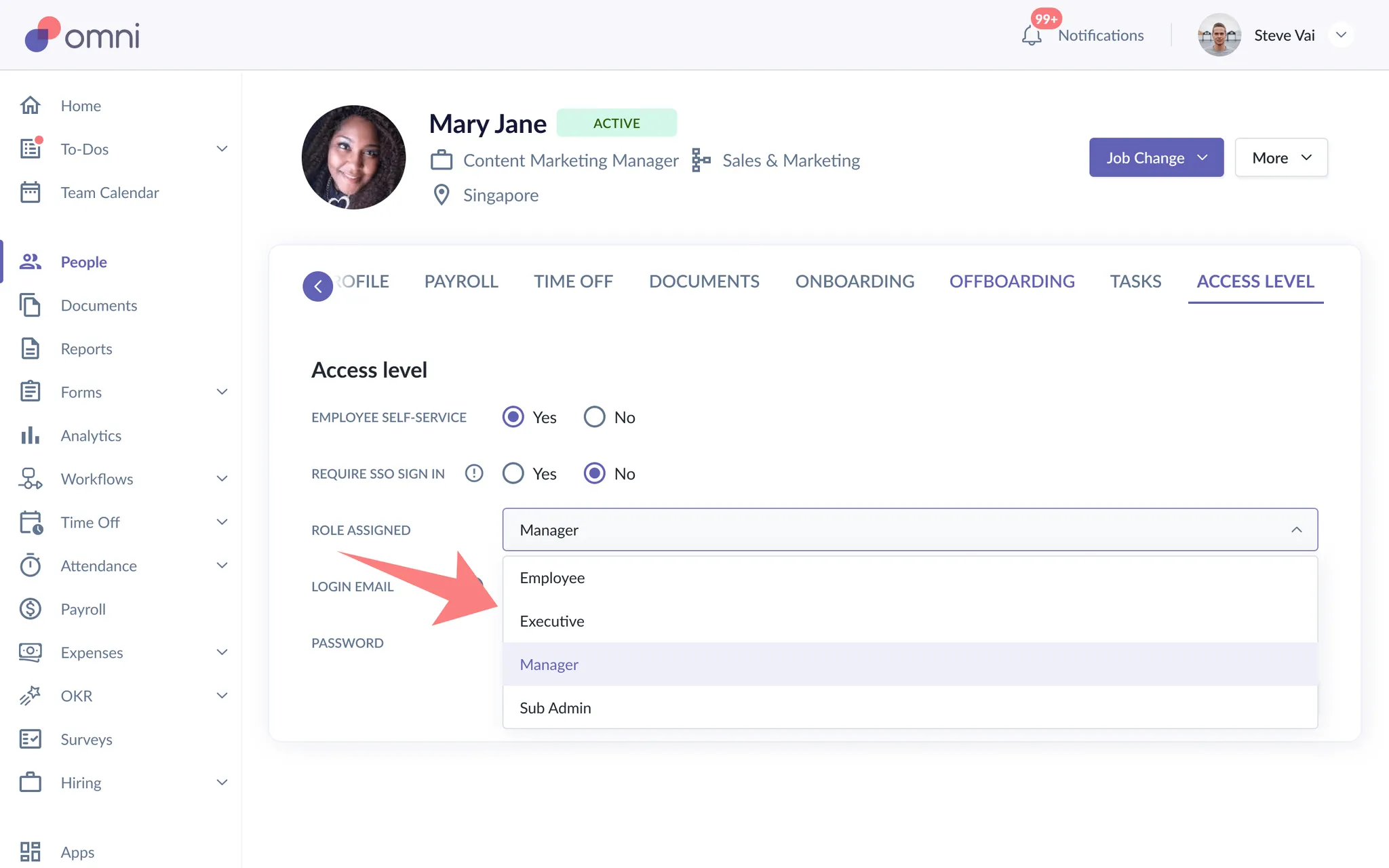This screenshot has width=1389, height=868.
Task: Select No for Employee Self-Service
Action: [595, 417]
